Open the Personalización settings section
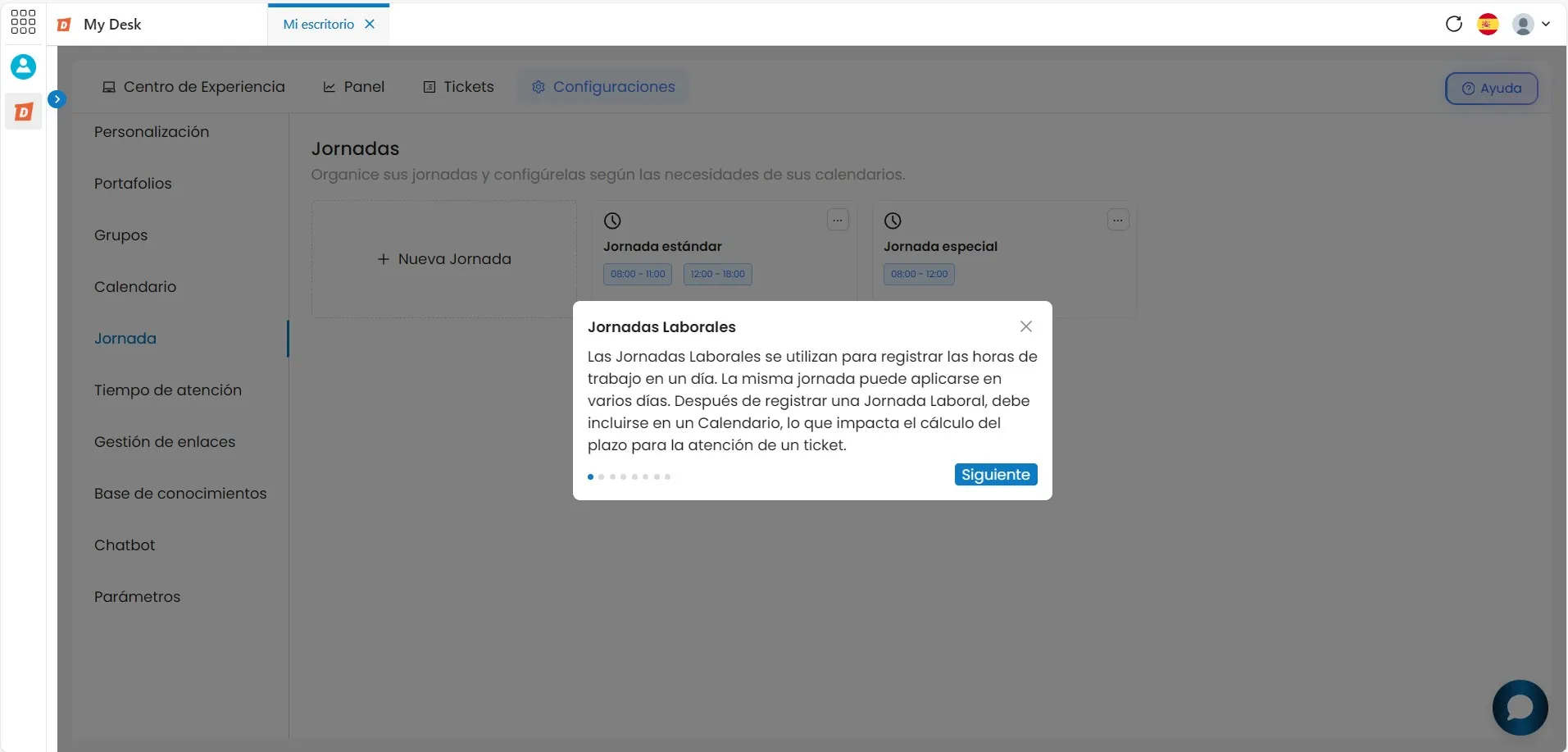The width and height of the screenshot is (1568, 752). (x=152, y=131)
